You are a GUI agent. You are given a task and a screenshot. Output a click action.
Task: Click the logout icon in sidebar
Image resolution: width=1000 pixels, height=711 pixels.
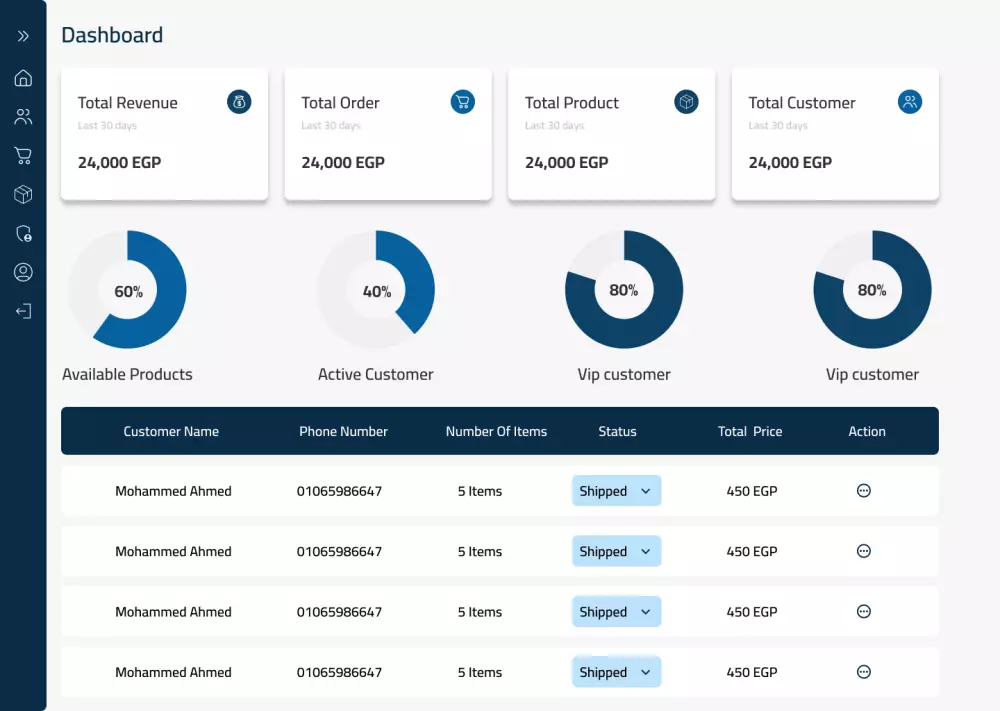tap(23, 311)
